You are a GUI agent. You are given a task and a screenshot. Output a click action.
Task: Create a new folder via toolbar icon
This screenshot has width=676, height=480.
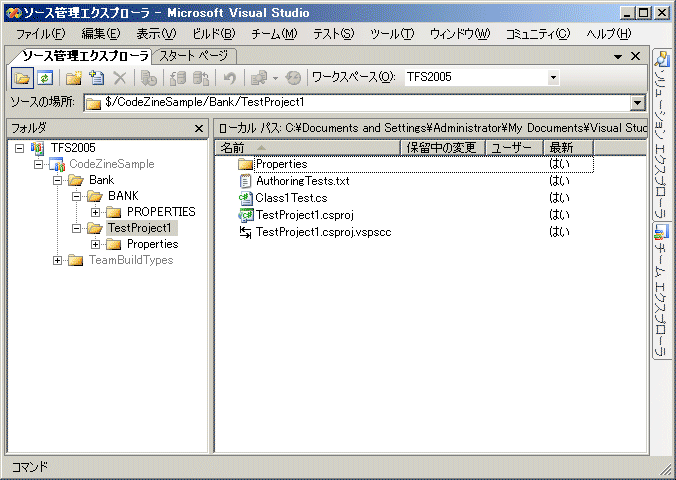(x=74, y=78)
